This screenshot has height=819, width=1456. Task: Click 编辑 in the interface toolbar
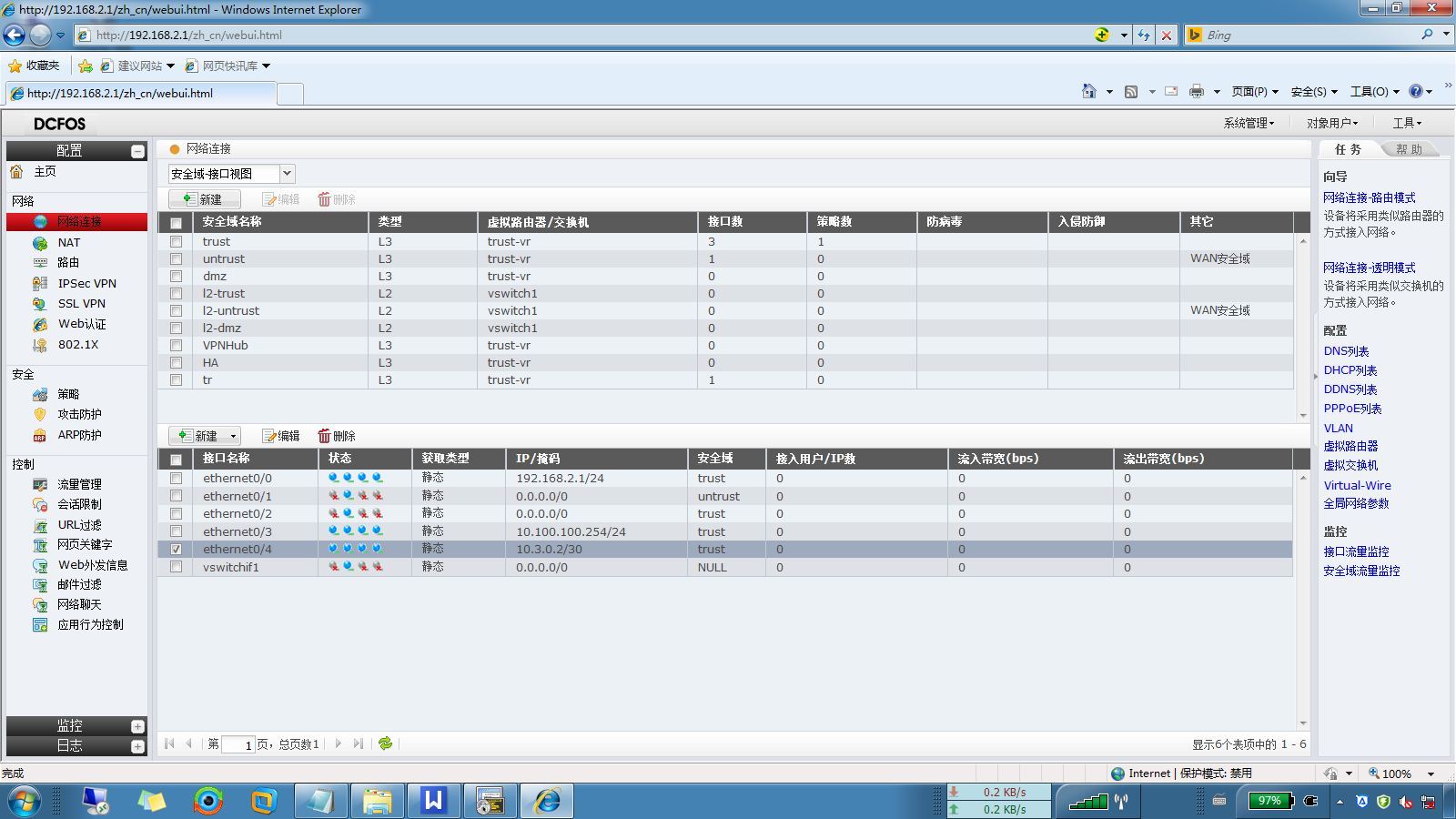coord(281,436)
